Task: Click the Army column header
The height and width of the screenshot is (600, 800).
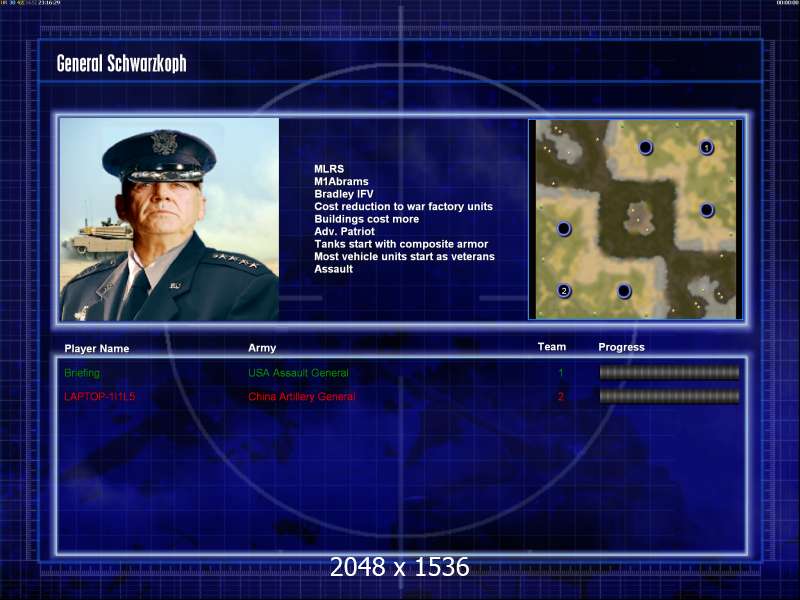Action: click(x=262, y=348)
